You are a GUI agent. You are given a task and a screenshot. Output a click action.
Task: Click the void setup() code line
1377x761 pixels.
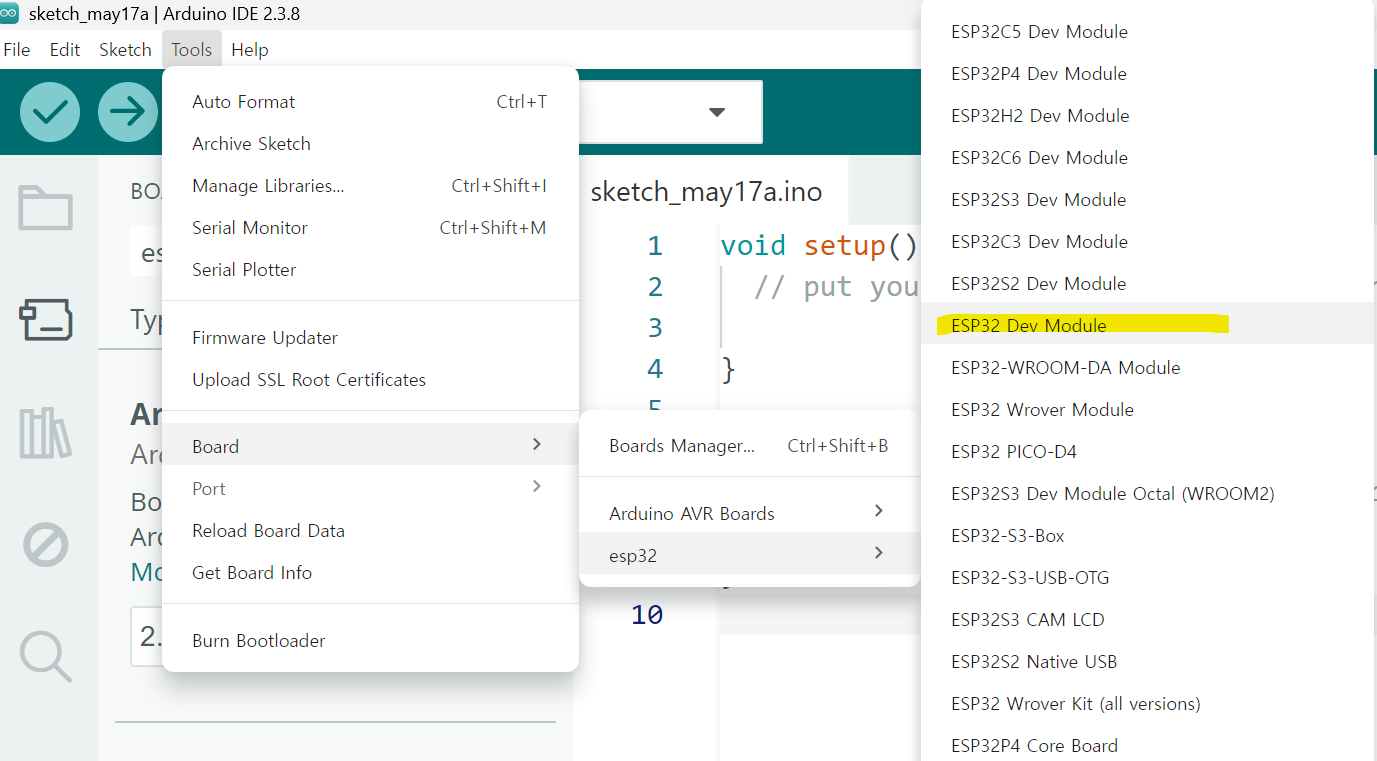point(819,246)
